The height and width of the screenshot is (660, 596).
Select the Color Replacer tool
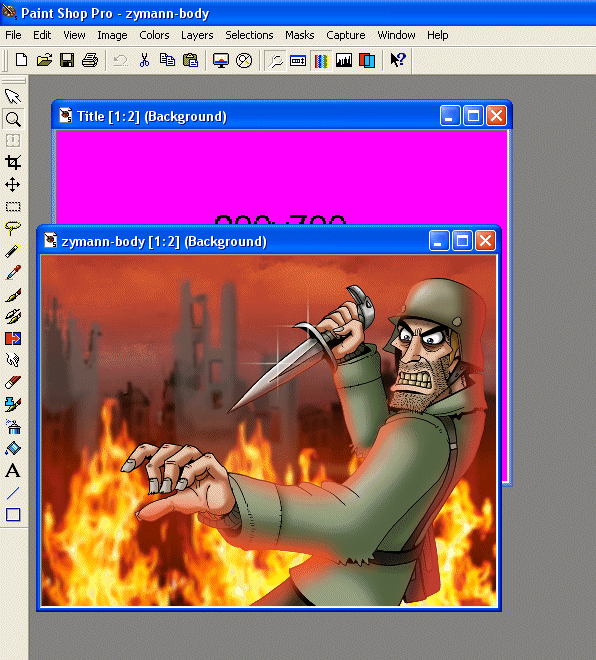point(13,338)
